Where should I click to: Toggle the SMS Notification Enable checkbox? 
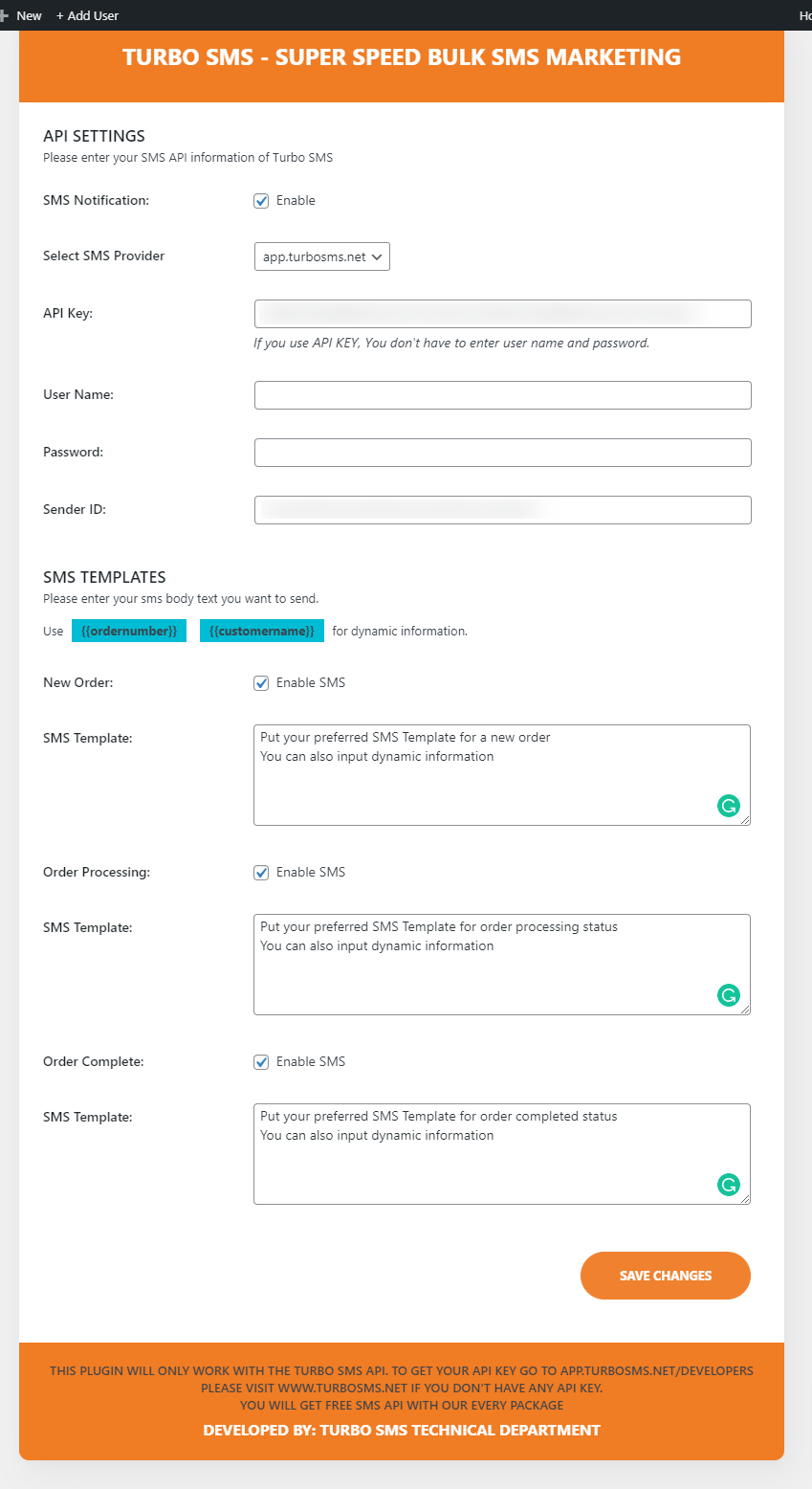[261, 201]
